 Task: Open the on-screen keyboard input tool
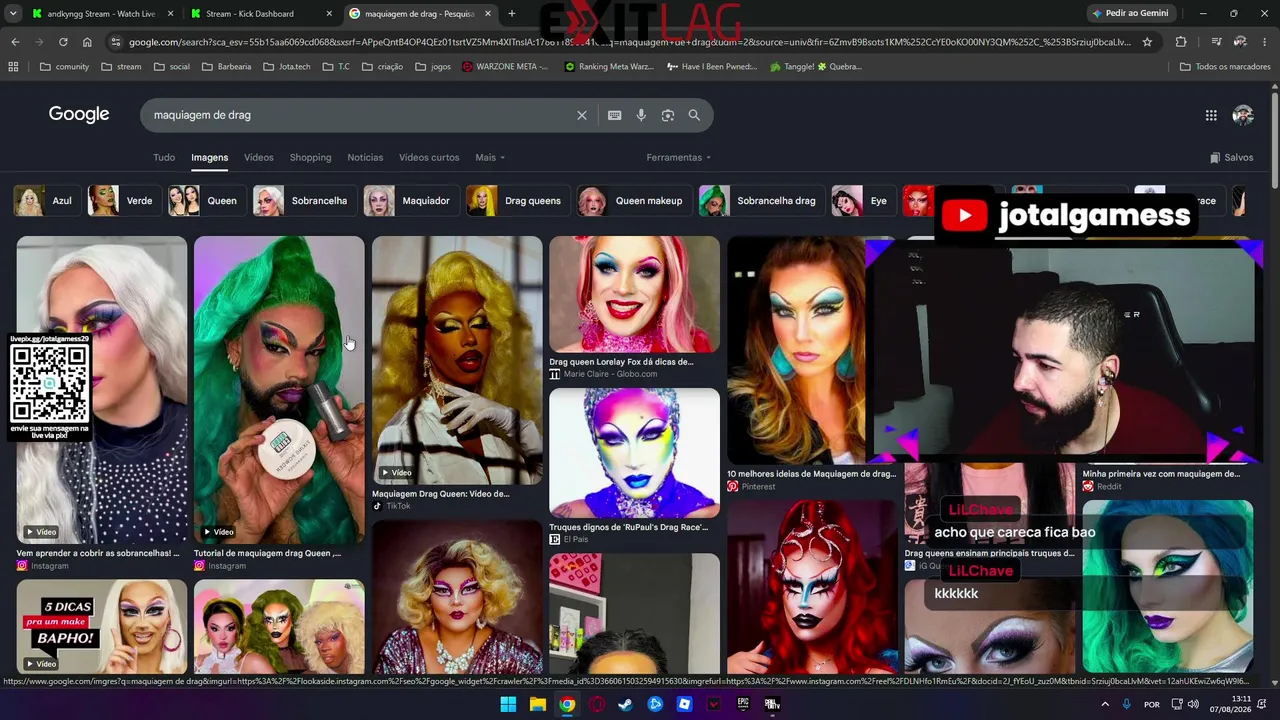[x=615, y=115]
